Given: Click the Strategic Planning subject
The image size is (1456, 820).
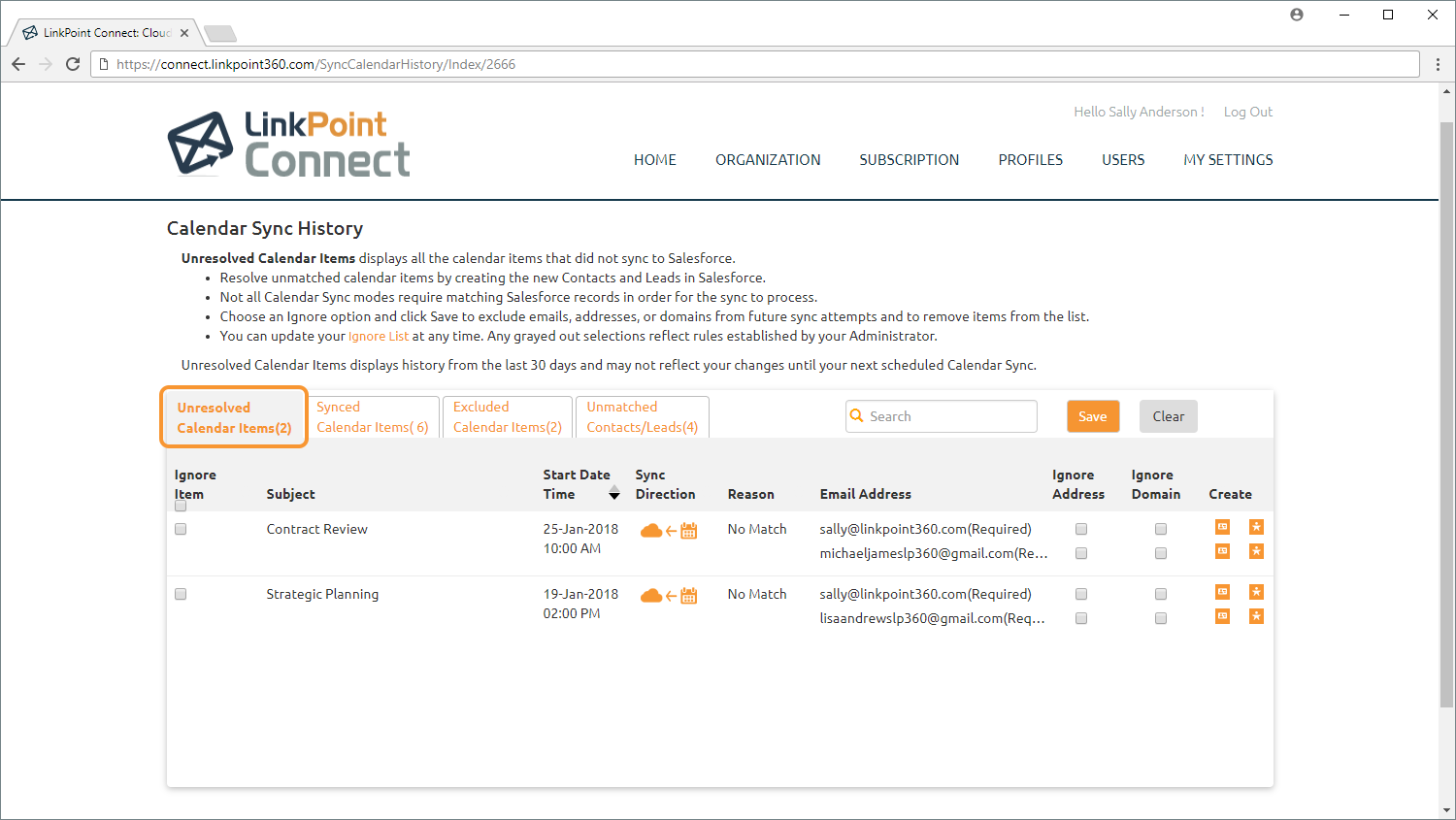Looking at the screenshot, I should coord(322,594).
